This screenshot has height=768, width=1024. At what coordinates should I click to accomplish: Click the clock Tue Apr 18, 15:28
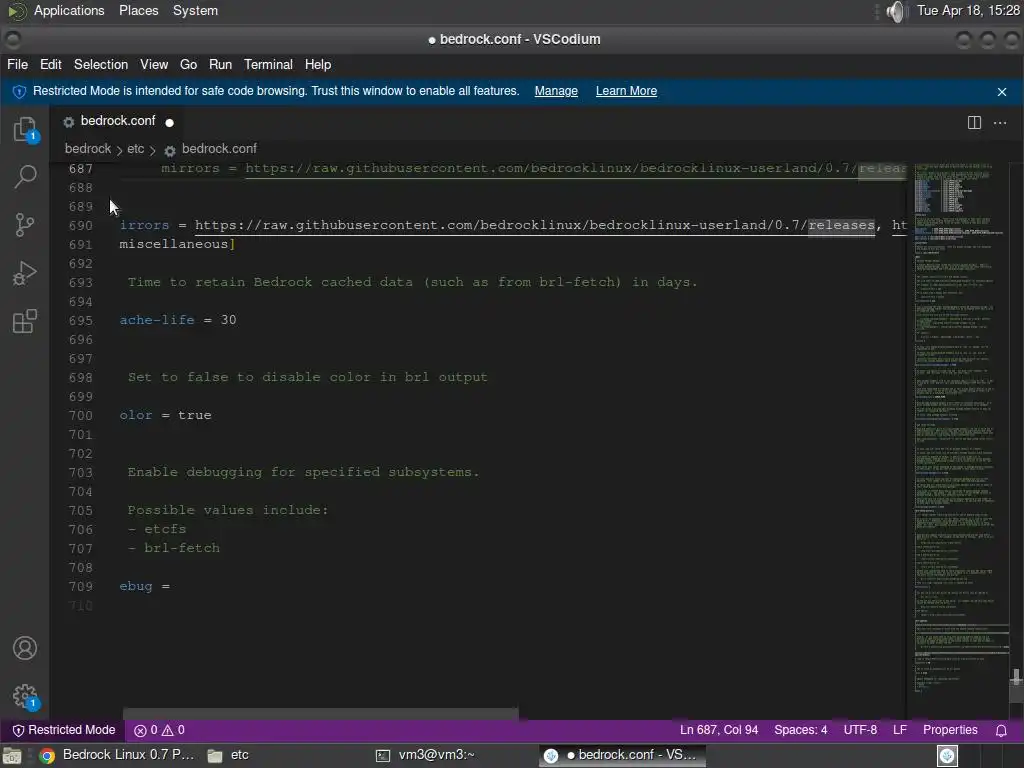[968, 11]
